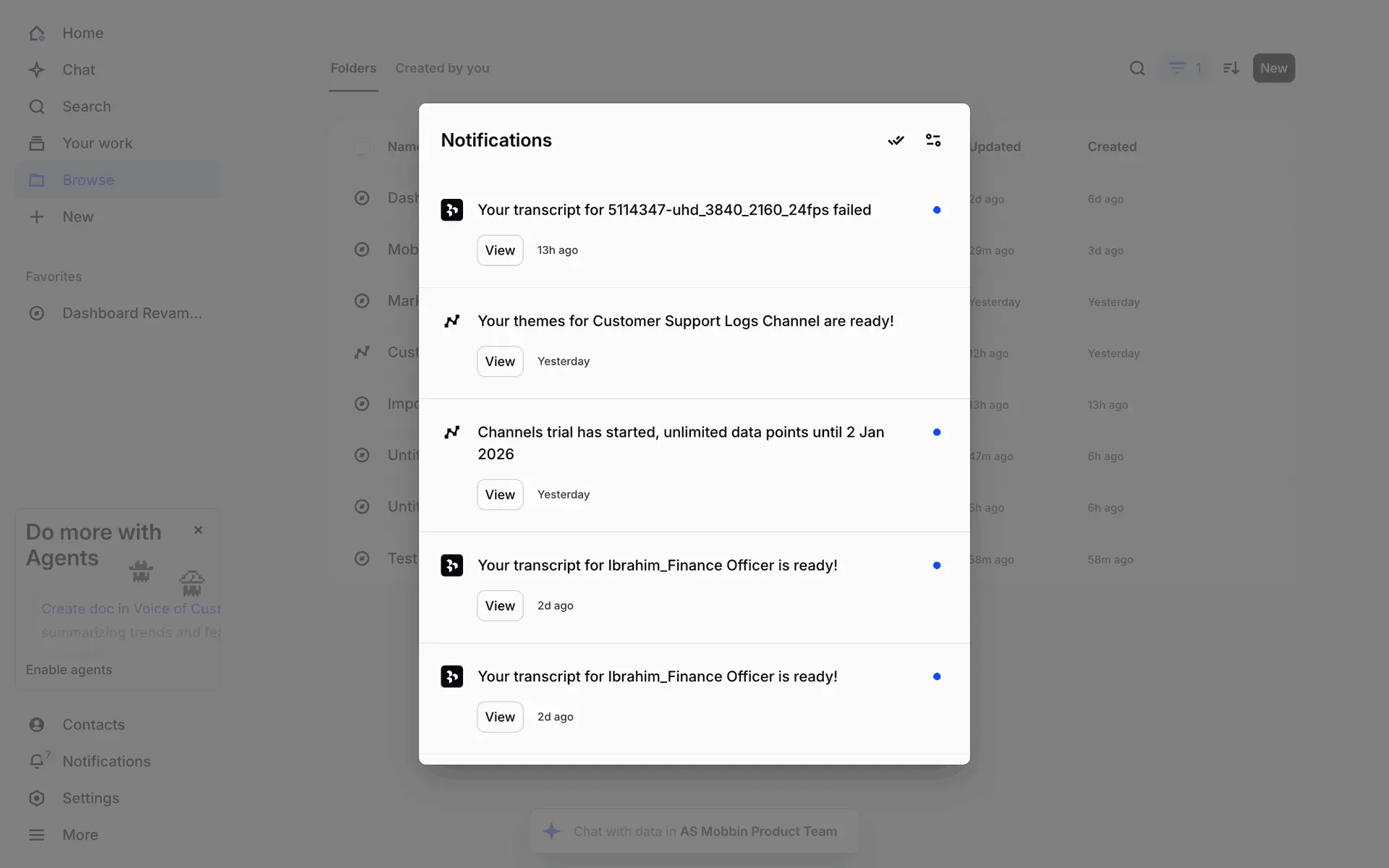The height and width of the screenshot is (868, 1389).
Task: Toggle the select all checkbox in table header
Action: click(x=362, y=147)
